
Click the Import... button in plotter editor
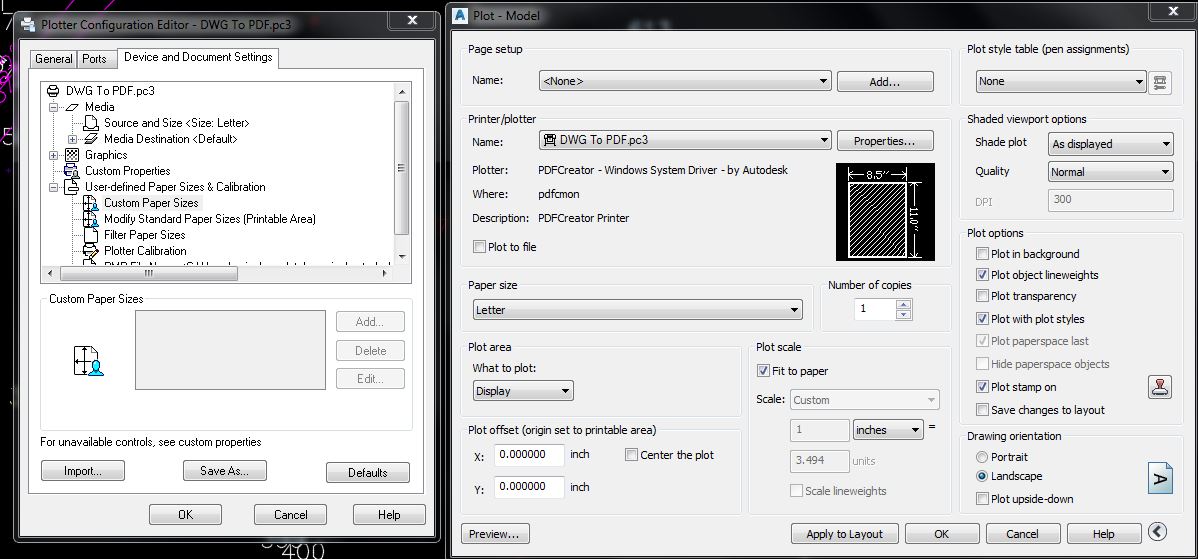pos(83,471)
